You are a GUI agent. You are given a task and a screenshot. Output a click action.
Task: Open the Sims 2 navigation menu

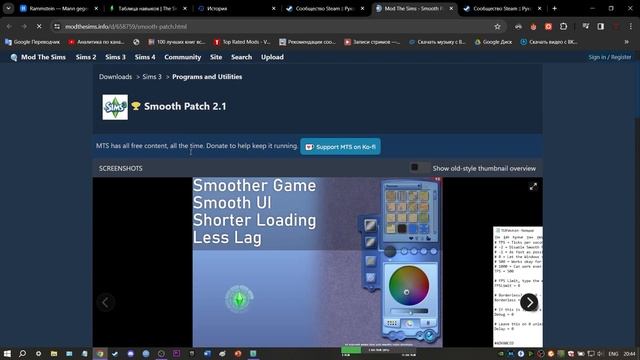(x=86, y=57)
